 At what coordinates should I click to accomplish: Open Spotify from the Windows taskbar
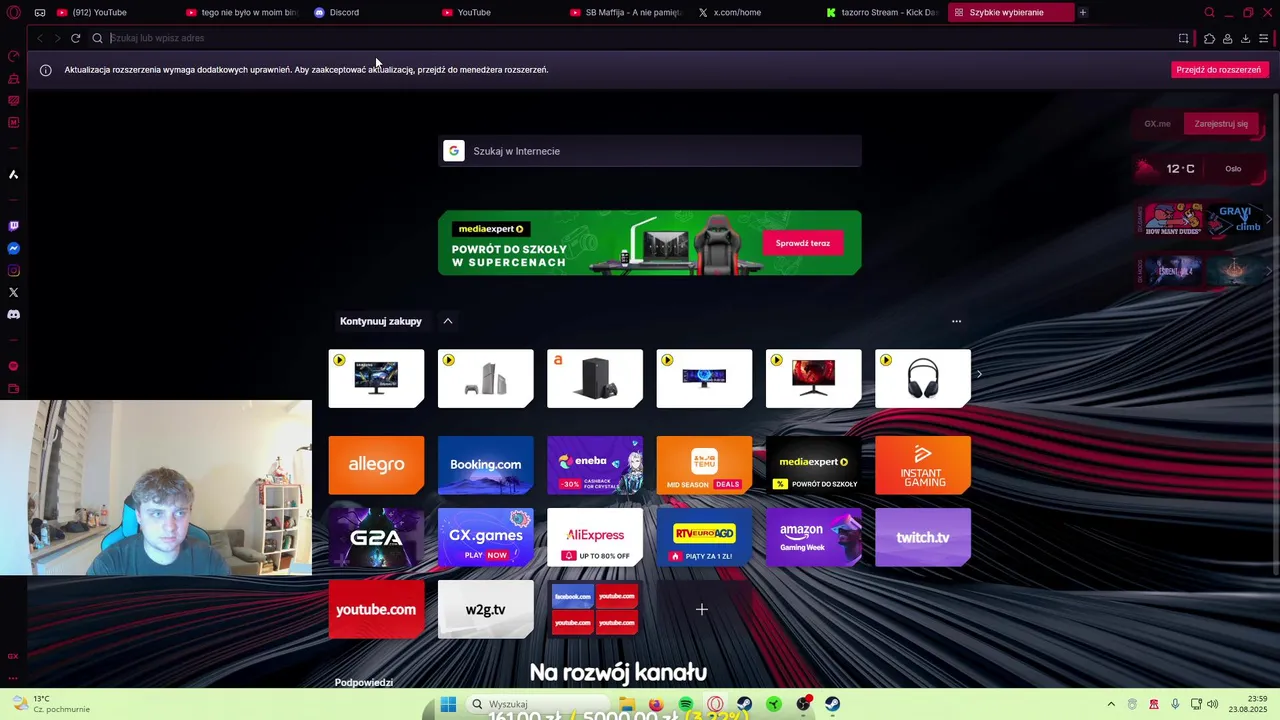[686, 704]
